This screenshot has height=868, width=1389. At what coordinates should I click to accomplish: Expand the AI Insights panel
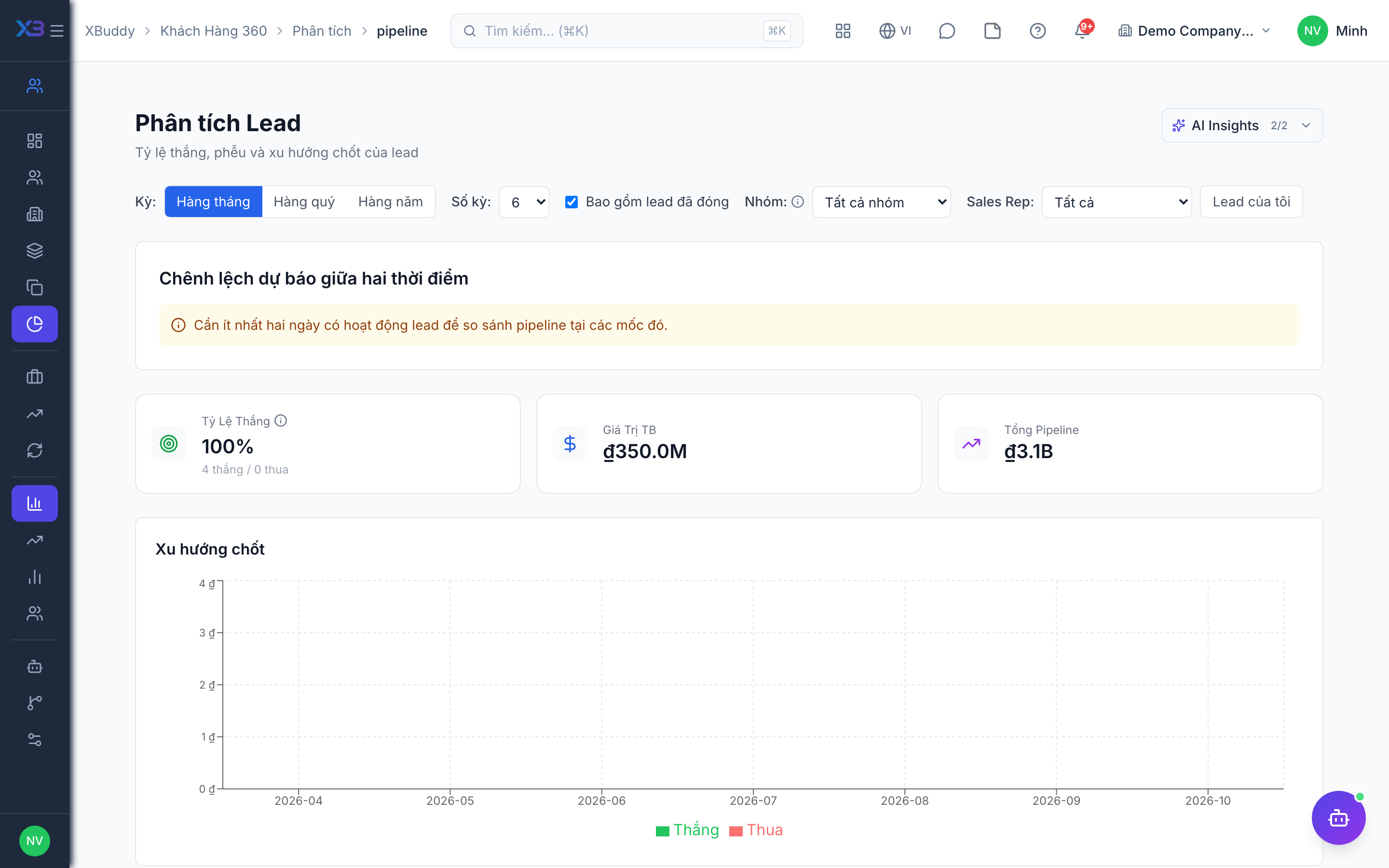(x=1242, y=125)
